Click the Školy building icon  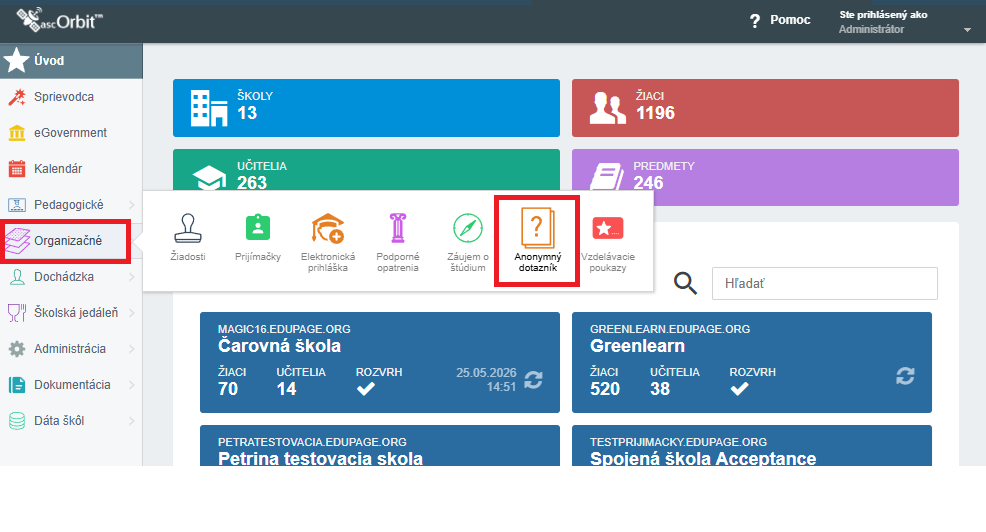click(x=209, y=108)
